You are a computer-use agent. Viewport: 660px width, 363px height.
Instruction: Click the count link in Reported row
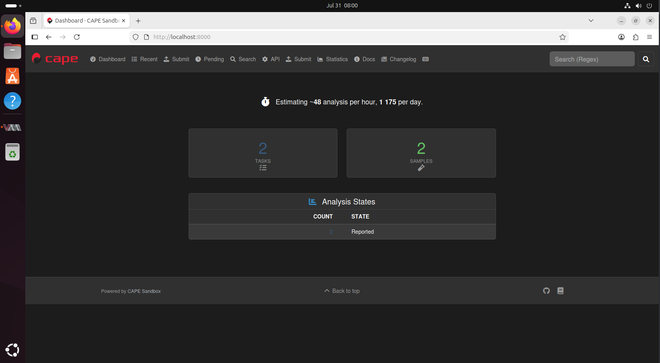click(x=331, y=232)
